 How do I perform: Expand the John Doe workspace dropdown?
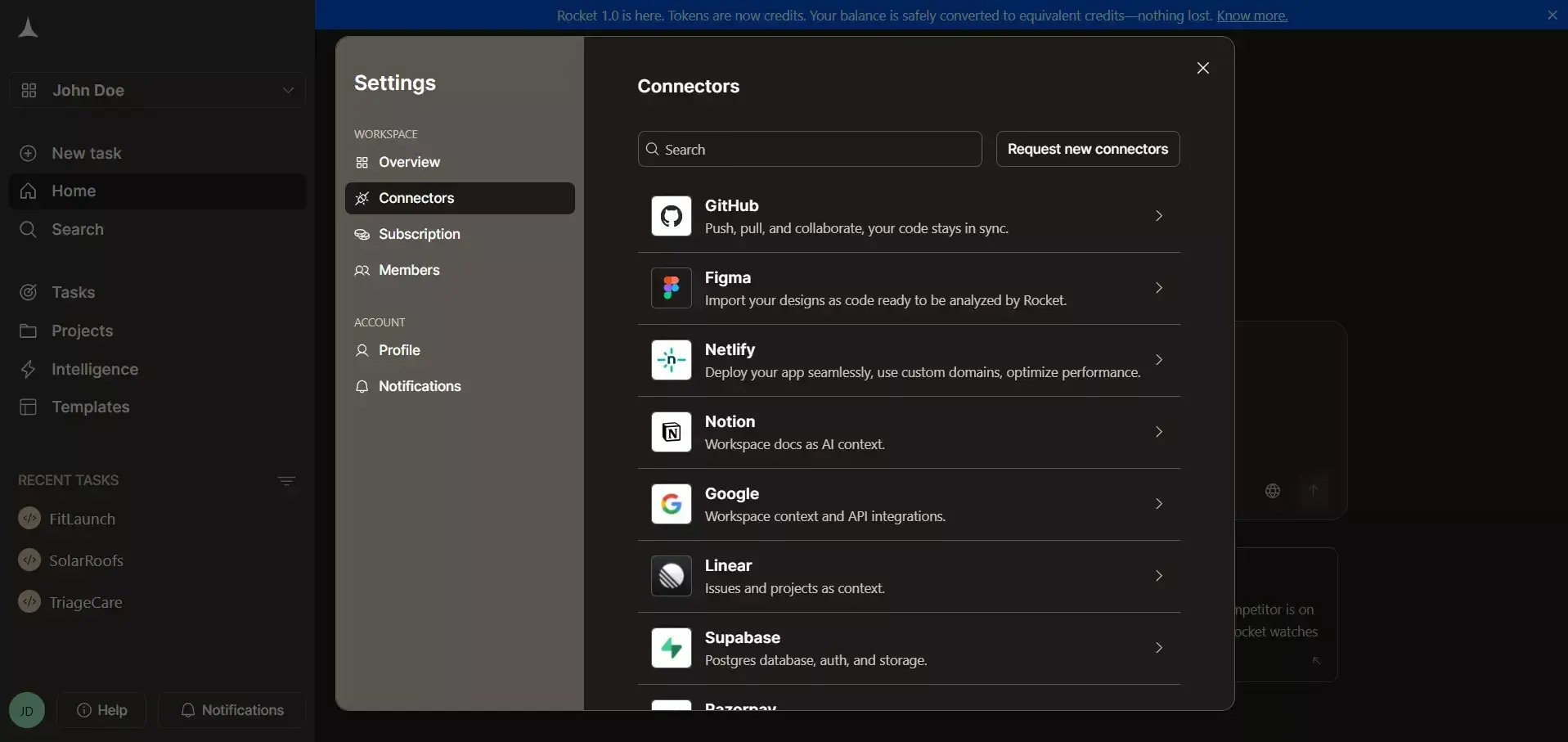(158, 90)
